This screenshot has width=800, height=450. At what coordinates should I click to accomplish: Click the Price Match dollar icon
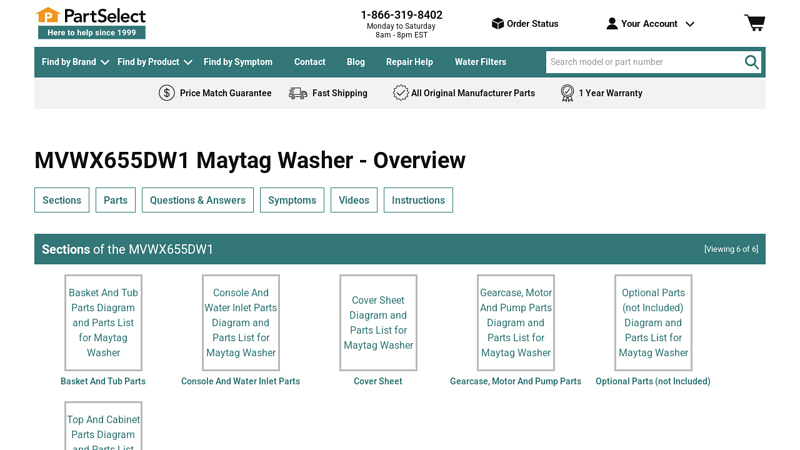click(x=166, y=93)
